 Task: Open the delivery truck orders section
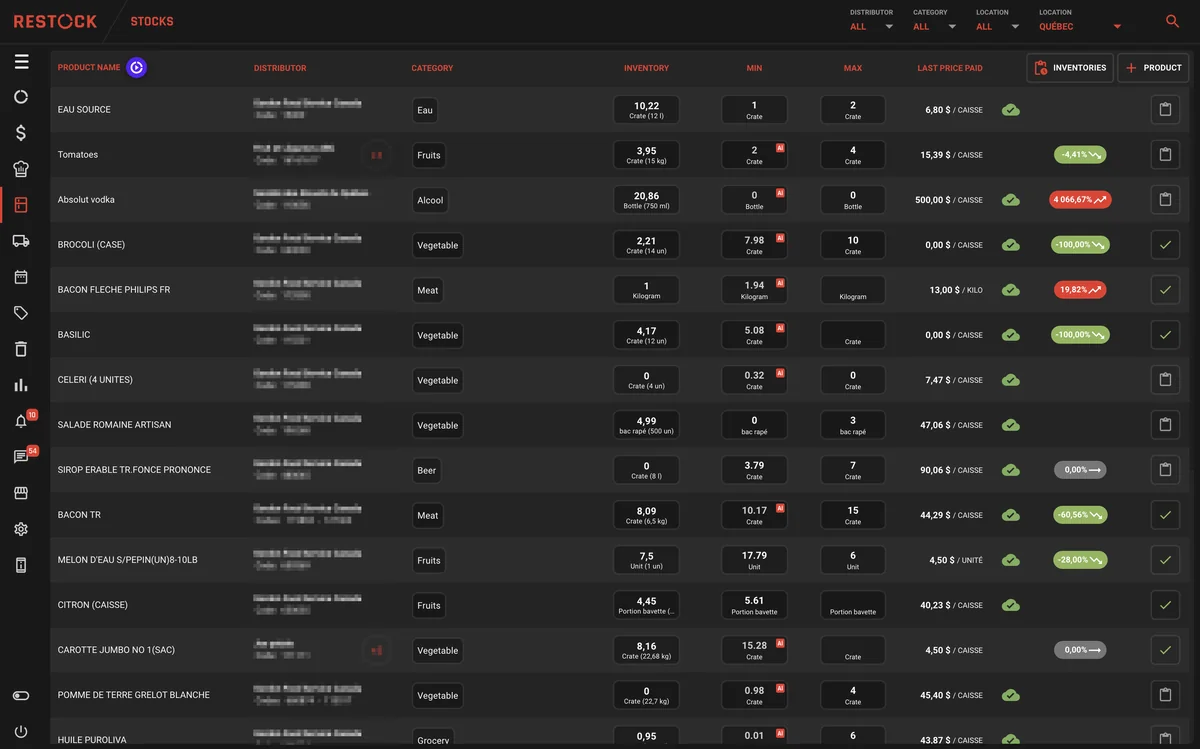[x=21, y=241]
